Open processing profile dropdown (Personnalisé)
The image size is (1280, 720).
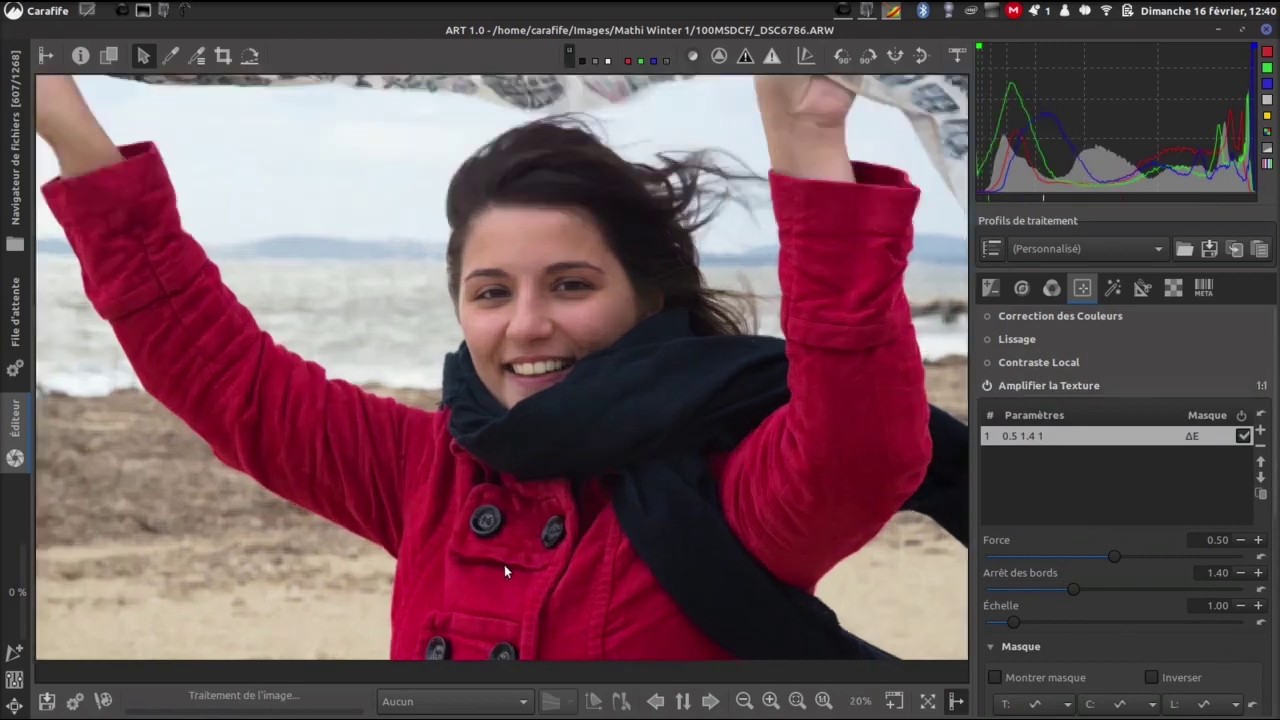(x=1088, y=249)
